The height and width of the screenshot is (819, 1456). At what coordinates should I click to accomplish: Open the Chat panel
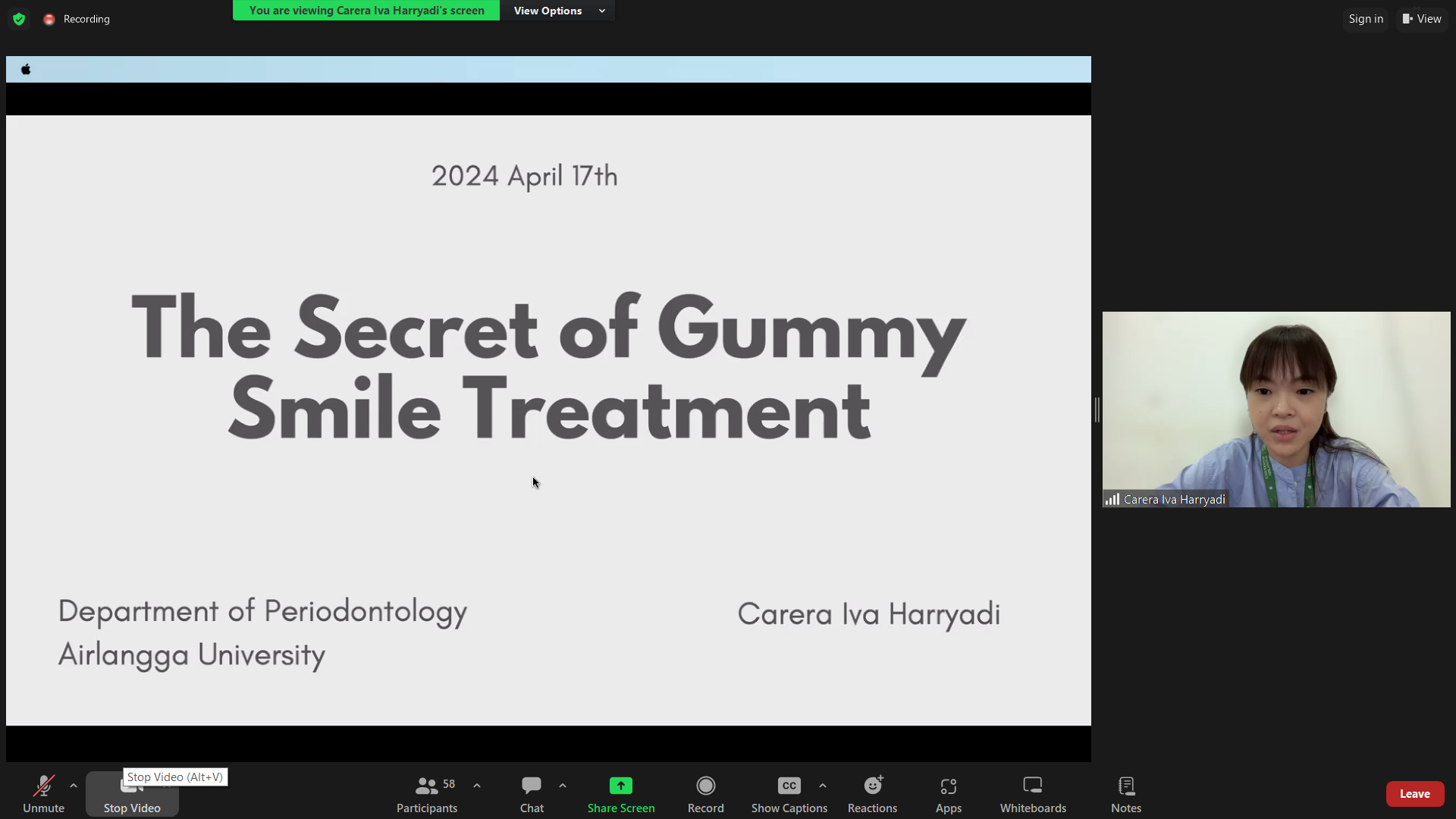[x=532, y=794]
